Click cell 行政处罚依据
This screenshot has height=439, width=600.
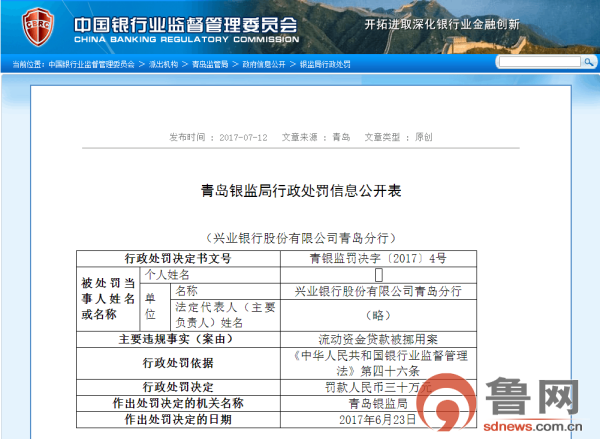tap(178, 363)
